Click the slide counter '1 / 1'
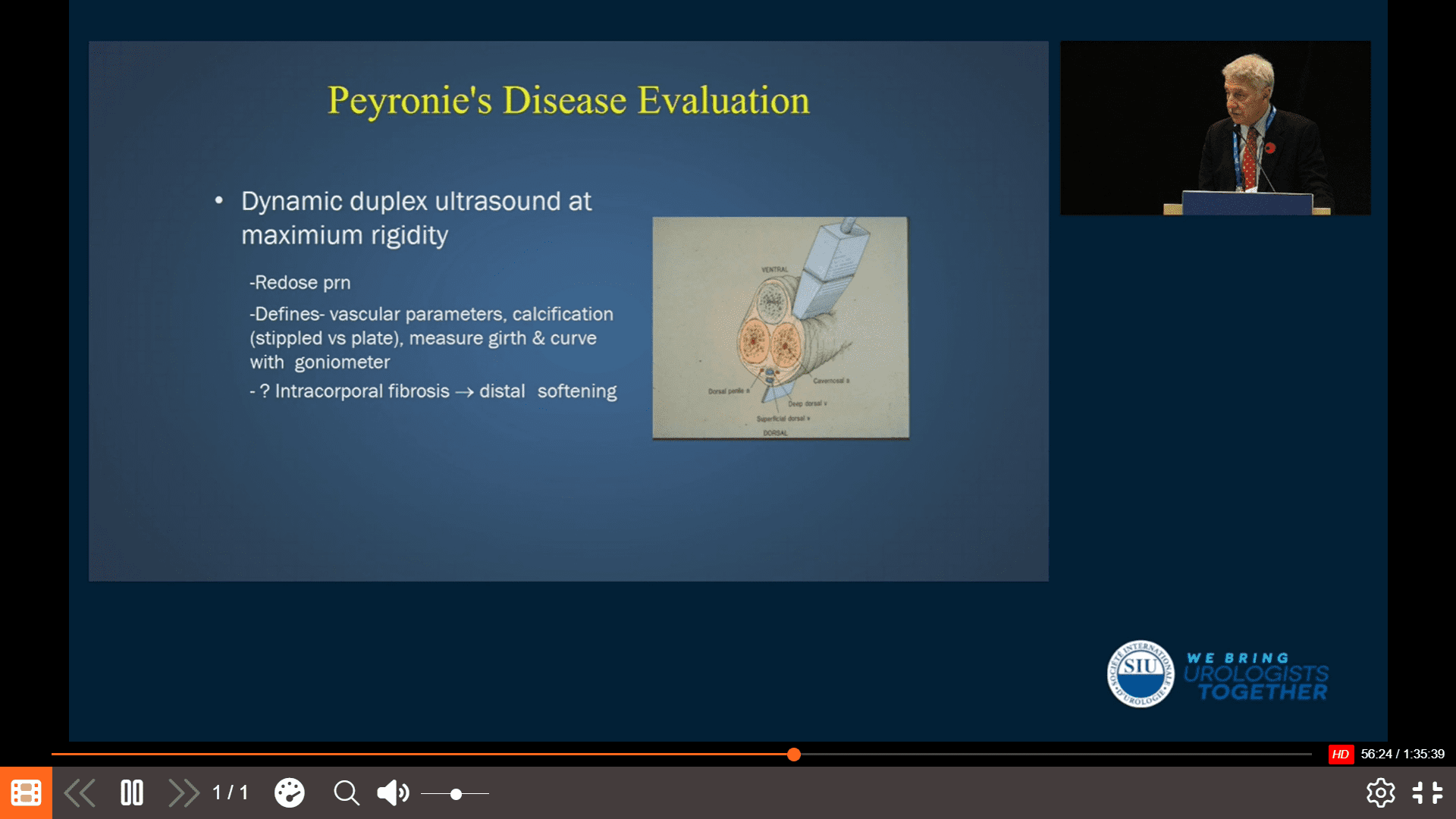This screenshot has width=1456, height=819. pyautogui.click(x=231, y=793)
